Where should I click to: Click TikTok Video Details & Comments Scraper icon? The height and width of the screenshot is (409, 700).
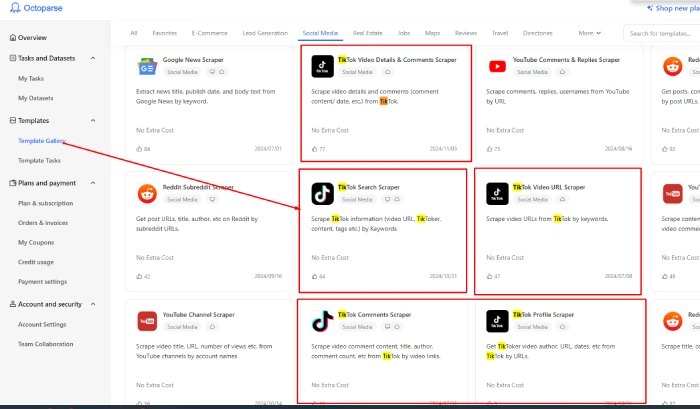(x=322, y=67)
